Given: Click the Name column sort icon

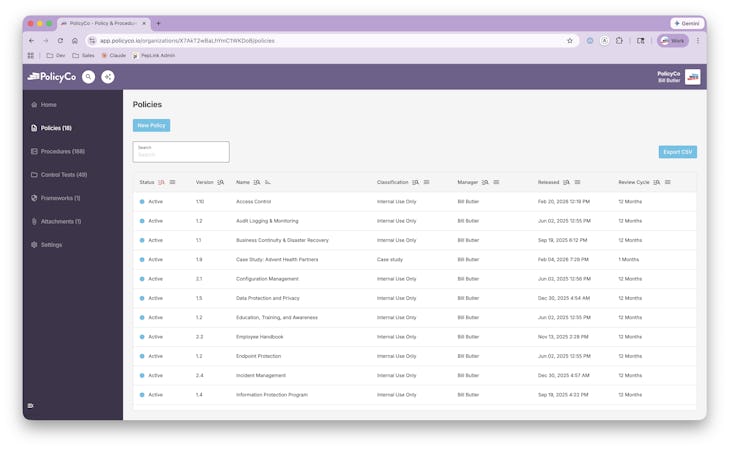Looking at the screenshot, I should [267, 182].
